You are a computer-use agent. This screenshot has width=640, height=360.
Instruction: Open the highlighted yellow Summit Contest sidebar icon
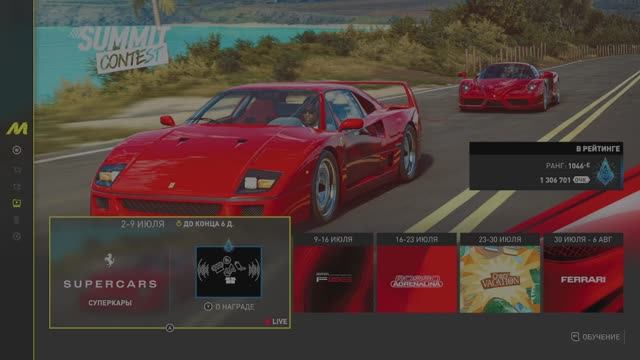tap(17, 203)
